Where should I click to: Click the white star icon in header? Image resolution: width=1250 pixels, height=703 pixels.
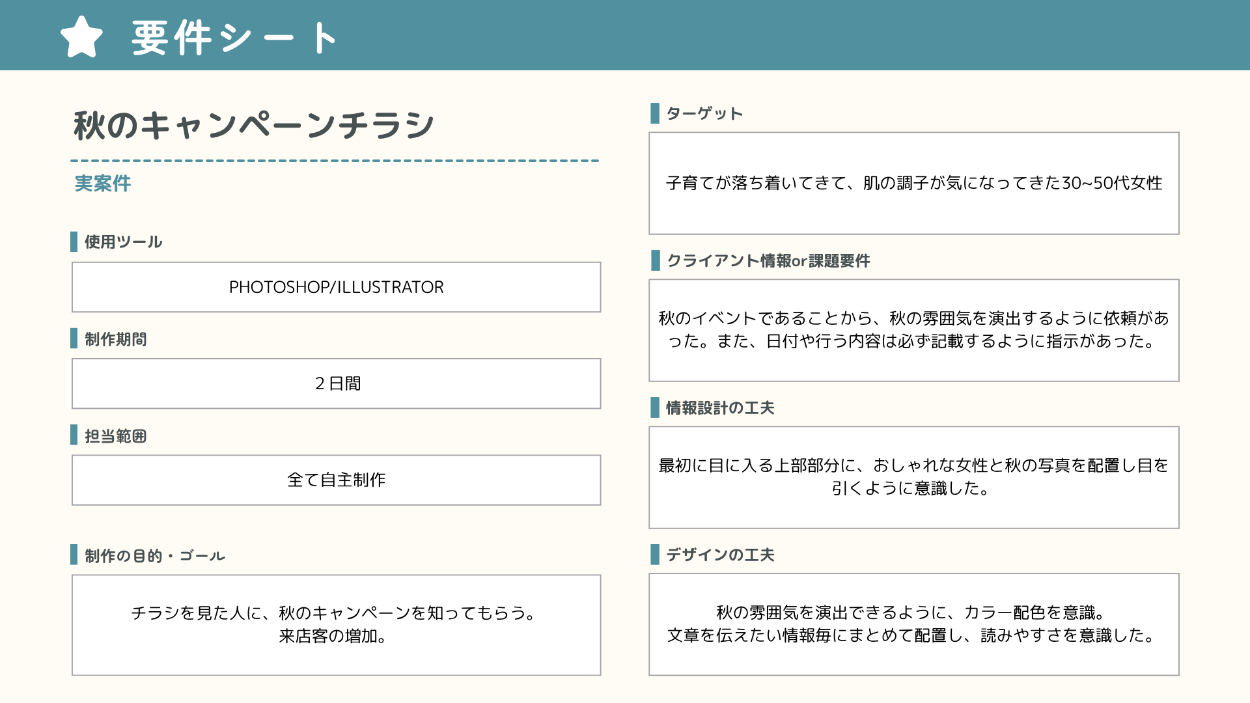click(82, 37)
